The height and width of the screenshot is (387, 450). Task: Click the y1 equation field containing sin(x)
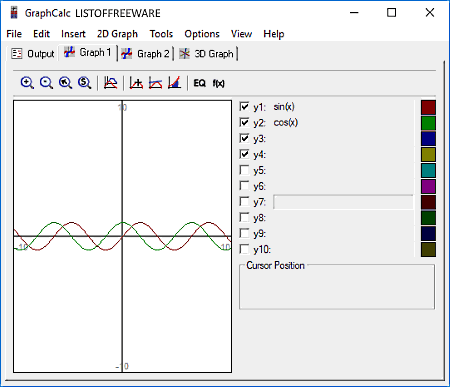(343, 107)
